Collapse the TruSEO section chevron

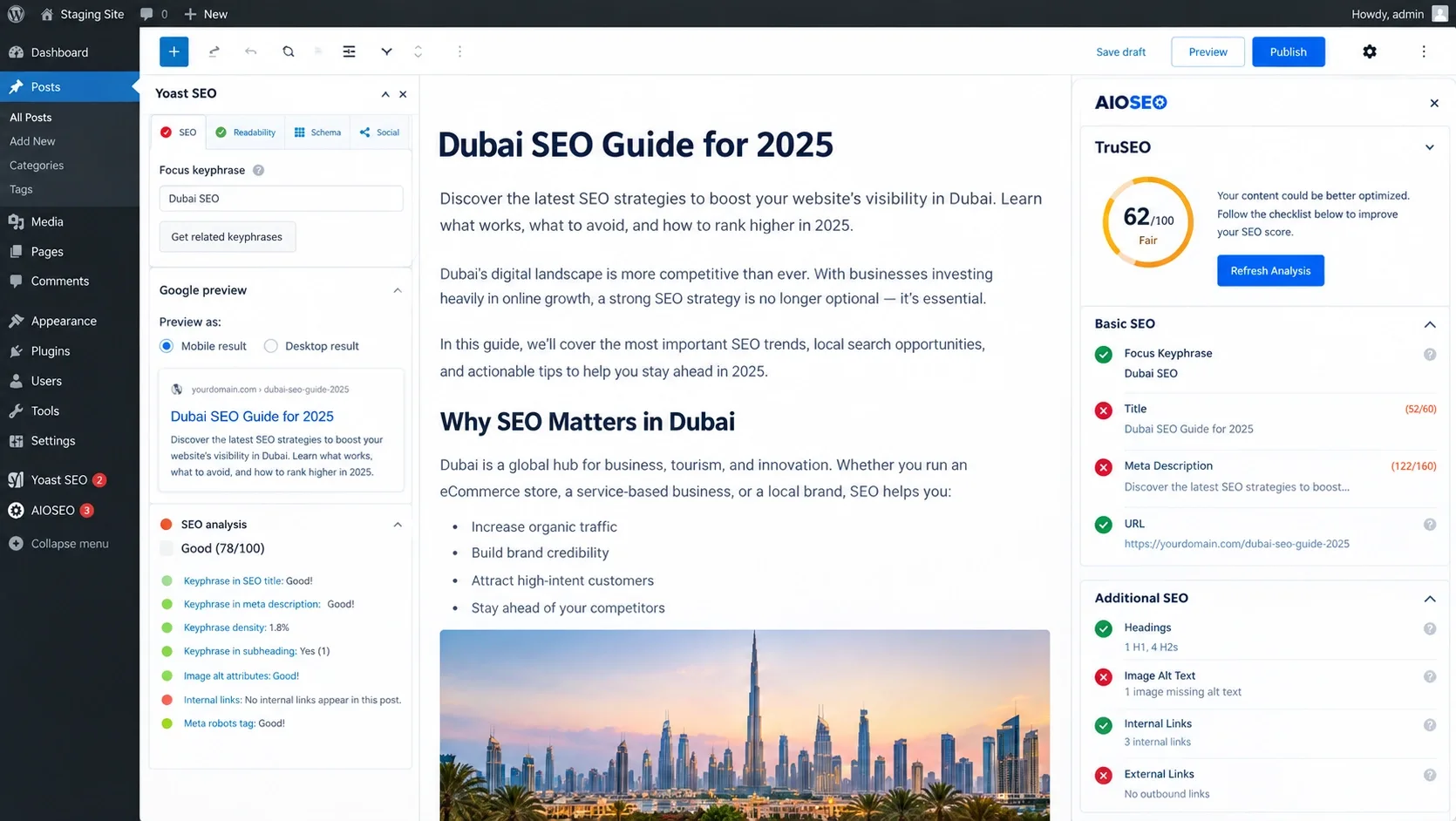pyautogui.click(x=1430, y=147)
